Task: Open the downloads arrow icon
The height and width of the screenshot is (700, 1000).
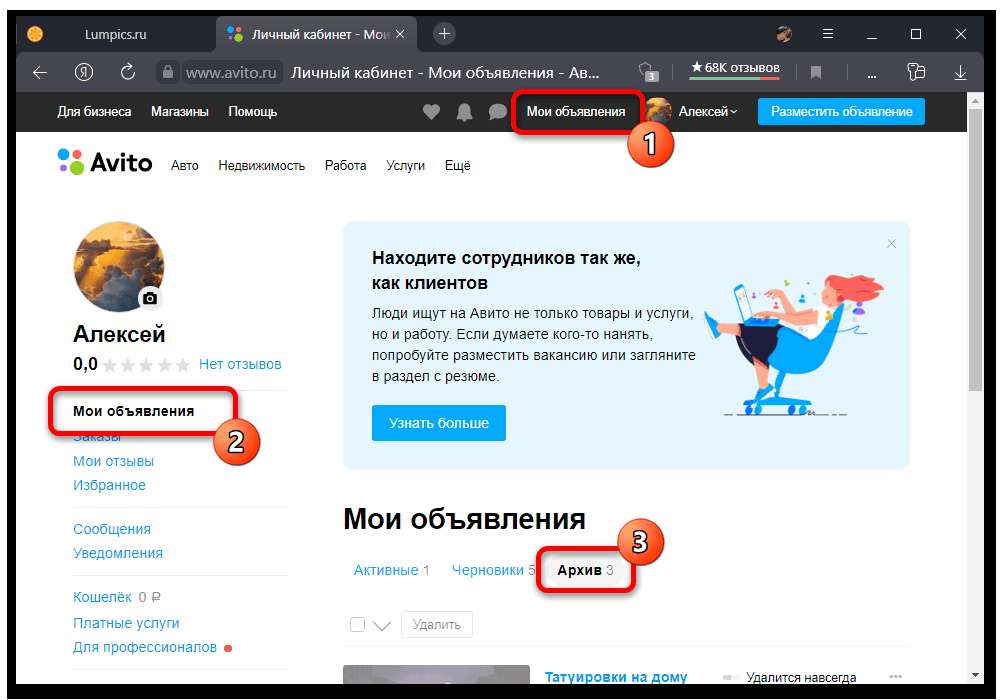Action: (960, 73)
